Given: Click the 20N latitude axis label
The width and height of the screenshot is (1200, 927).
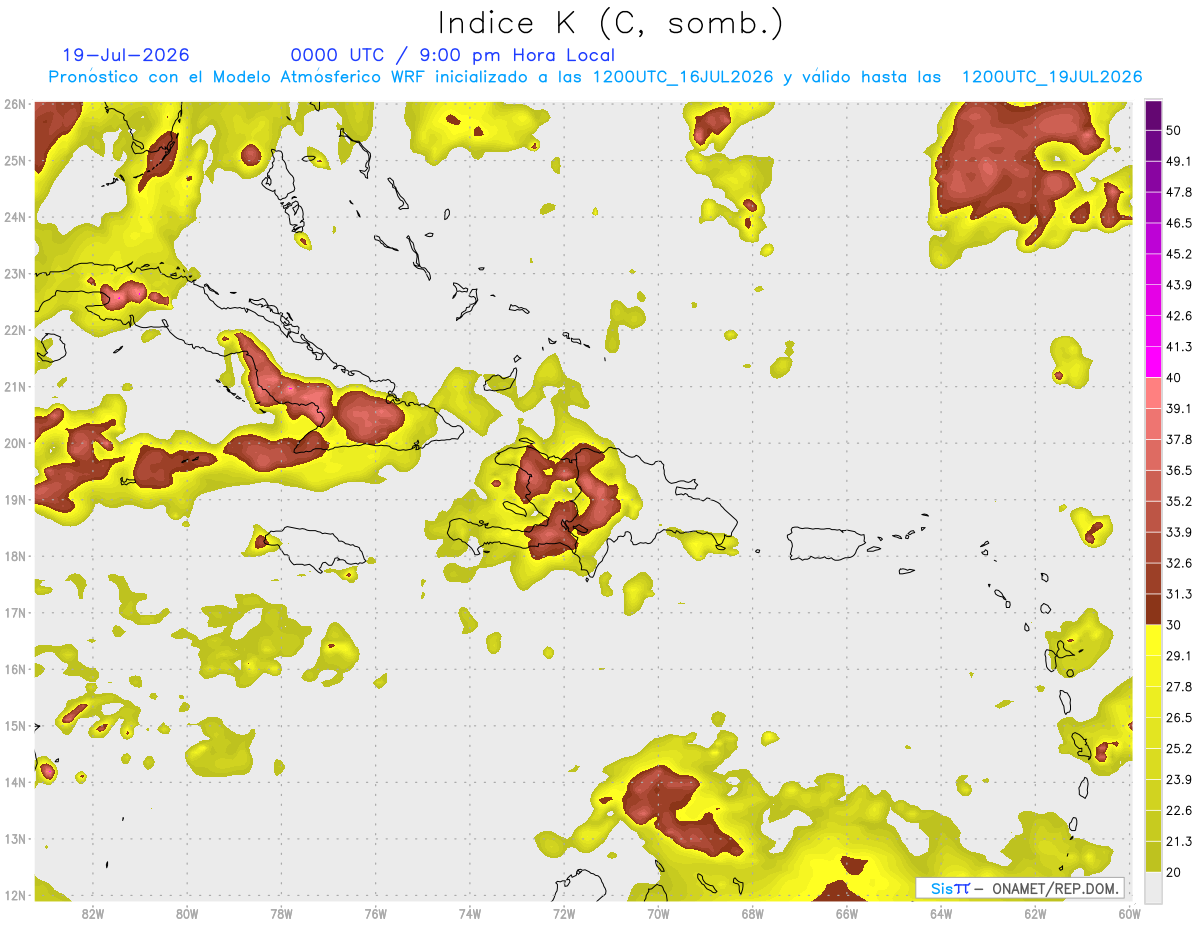Looking at the screenshot, I should [x=14, y=443].
